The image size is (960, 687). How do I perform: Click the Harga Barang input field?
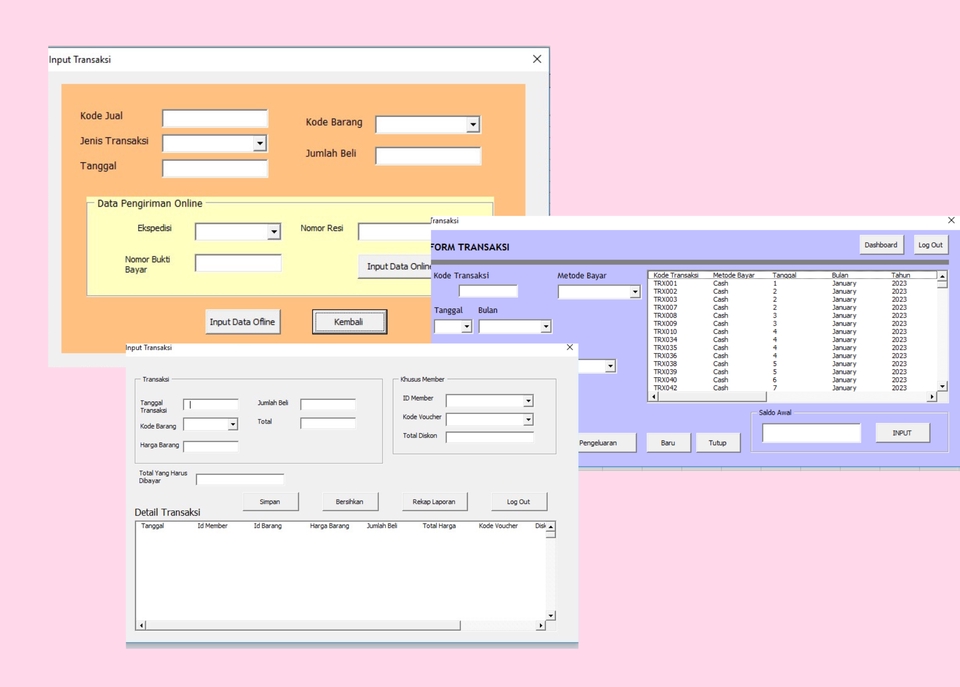coord(211,446)
